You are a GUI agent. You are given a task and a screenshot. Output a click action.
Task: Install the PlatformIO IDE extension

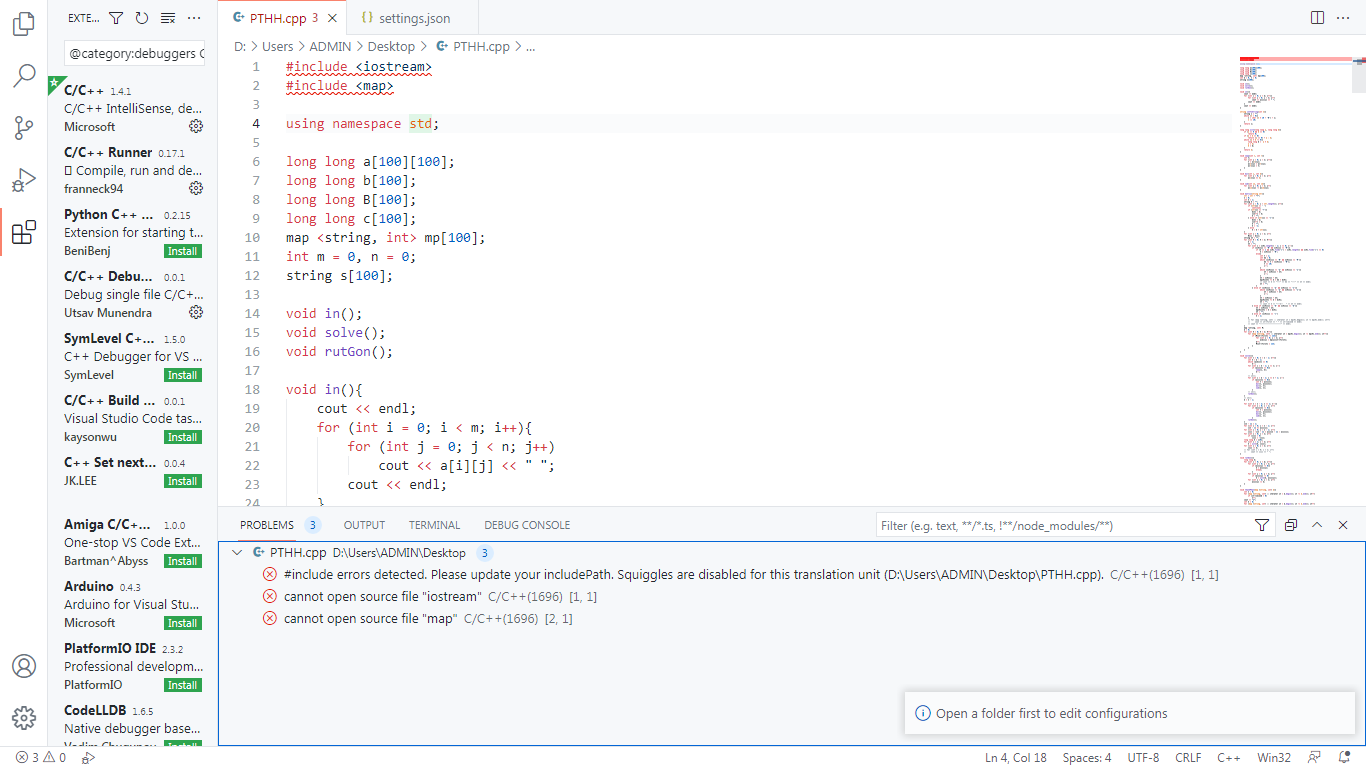pos(183,685)
